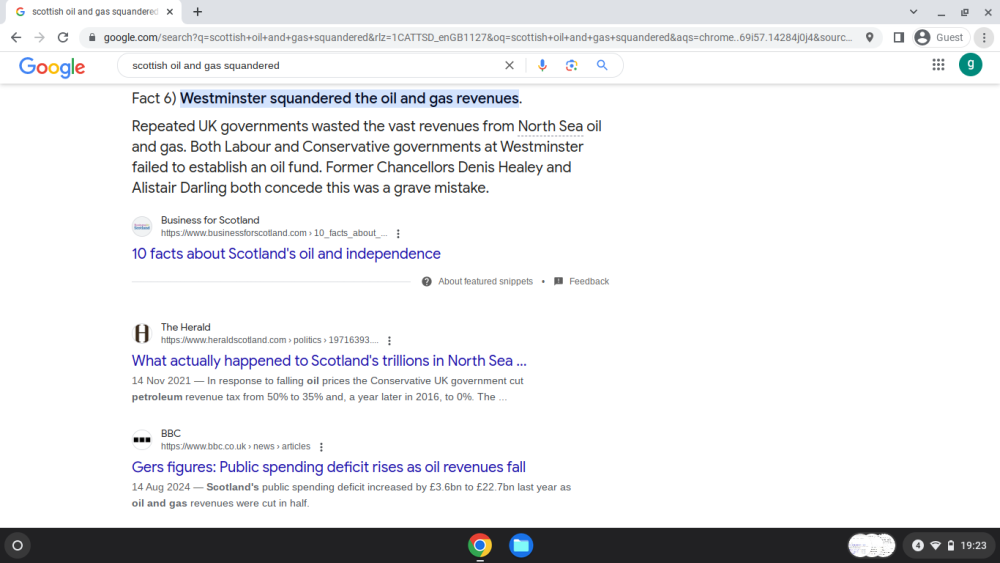The height and width of the screenshot is (563, 1000).
Task: Click the bbc.co.uk URL breadcrumb
Action: [235, 446]
